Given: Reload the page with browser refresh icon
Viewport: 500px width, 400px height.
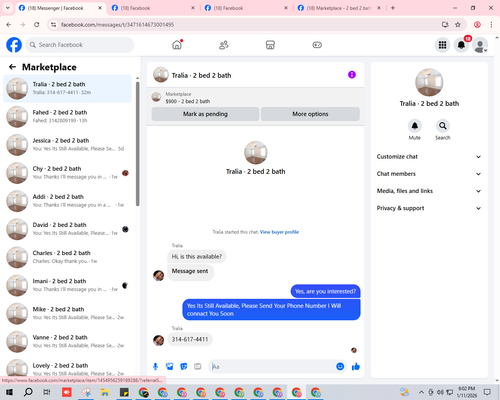Looking at the screenshot, I should coord(37,24).
